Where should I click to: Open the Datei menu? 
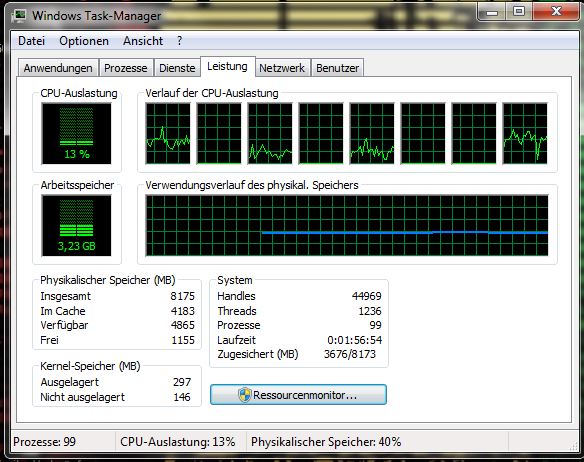(32, 41)
